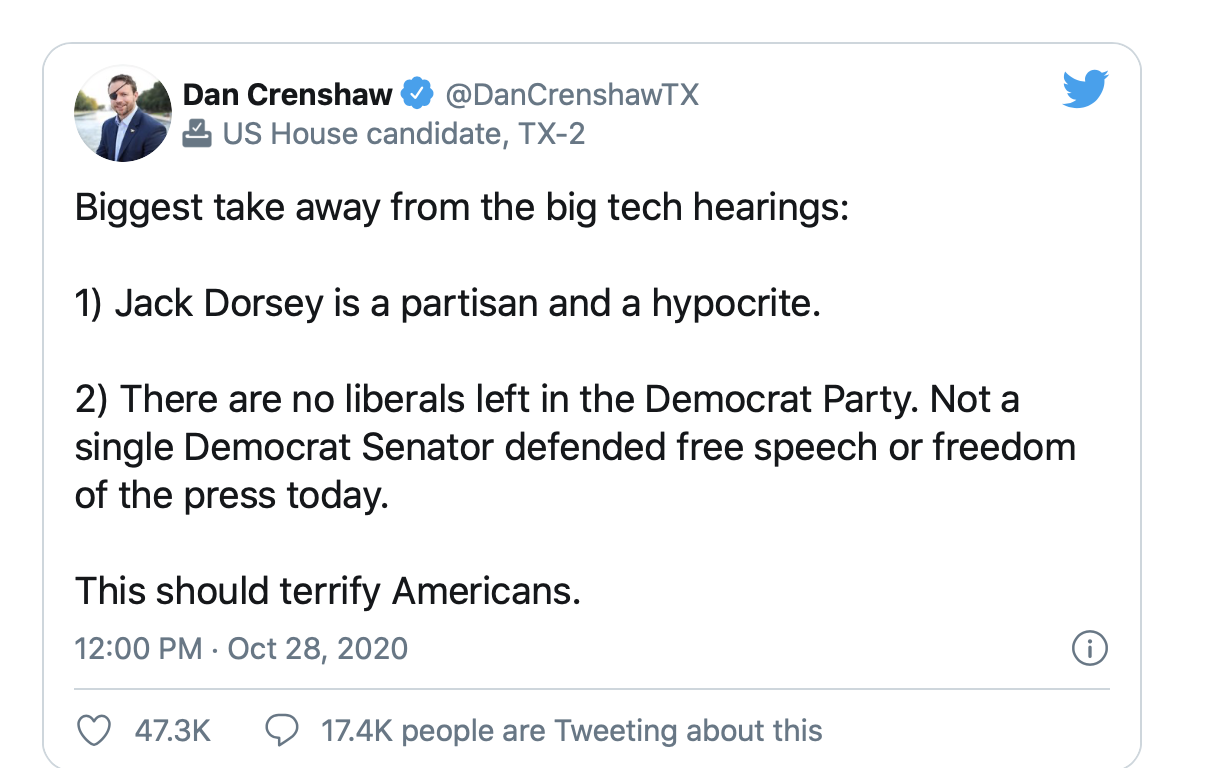Click the text 'Biggest take away from the big tech hearings'
Screen dimensions: 1216x768
[462, 209]
